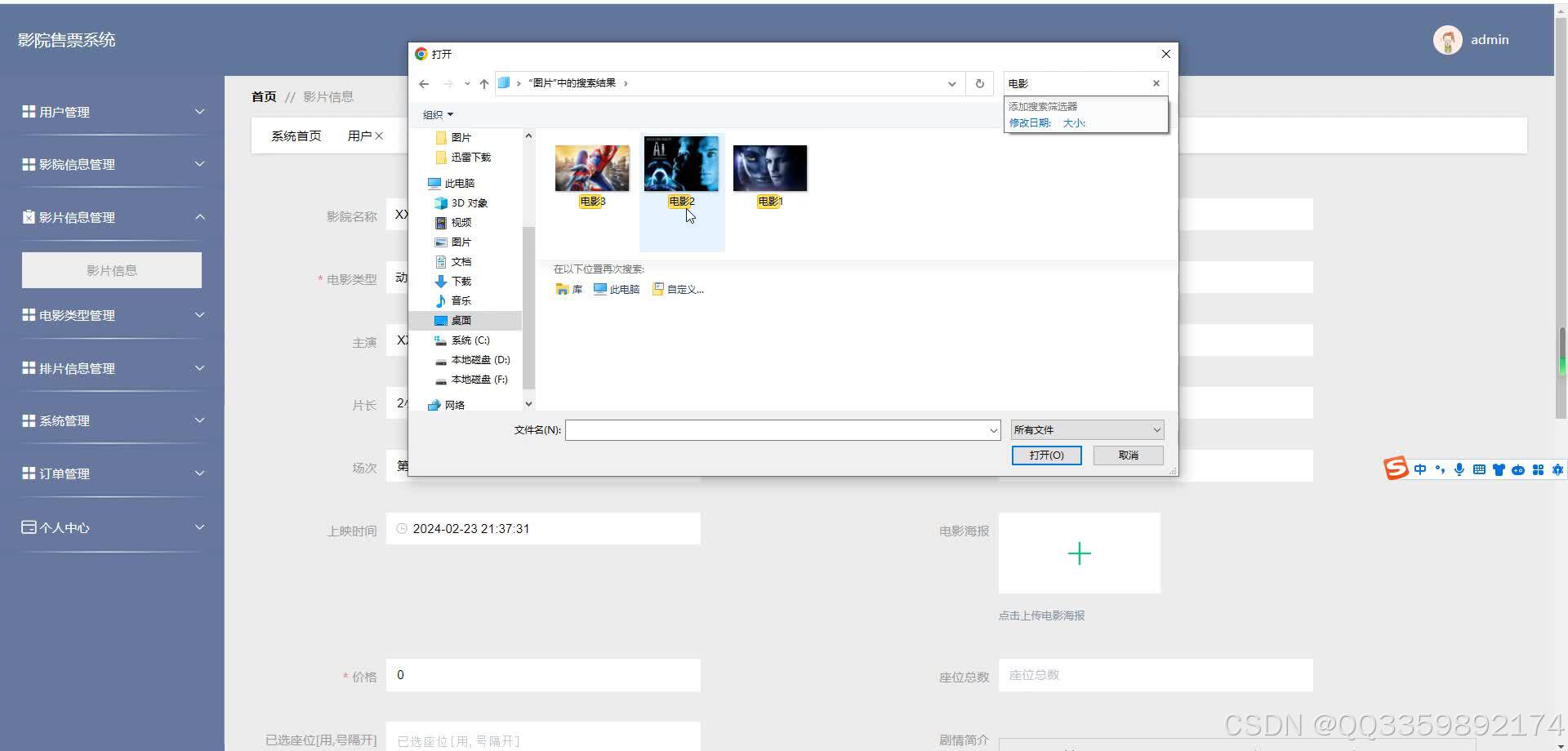
Task: Click the 打开(O) button
Action: click(x=1046, y=455)
